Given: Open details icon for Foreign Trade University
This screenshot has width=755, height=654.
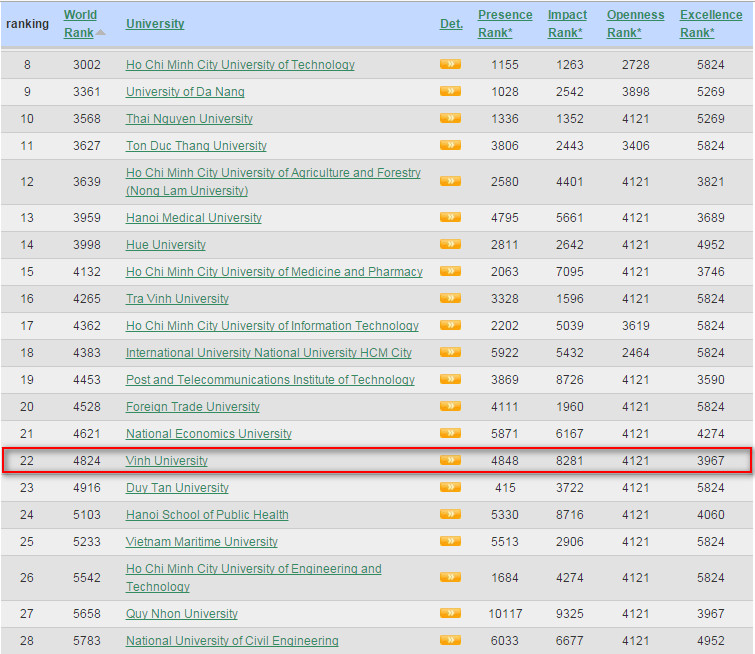Looking at the screenshot, I should pos(450,406).
